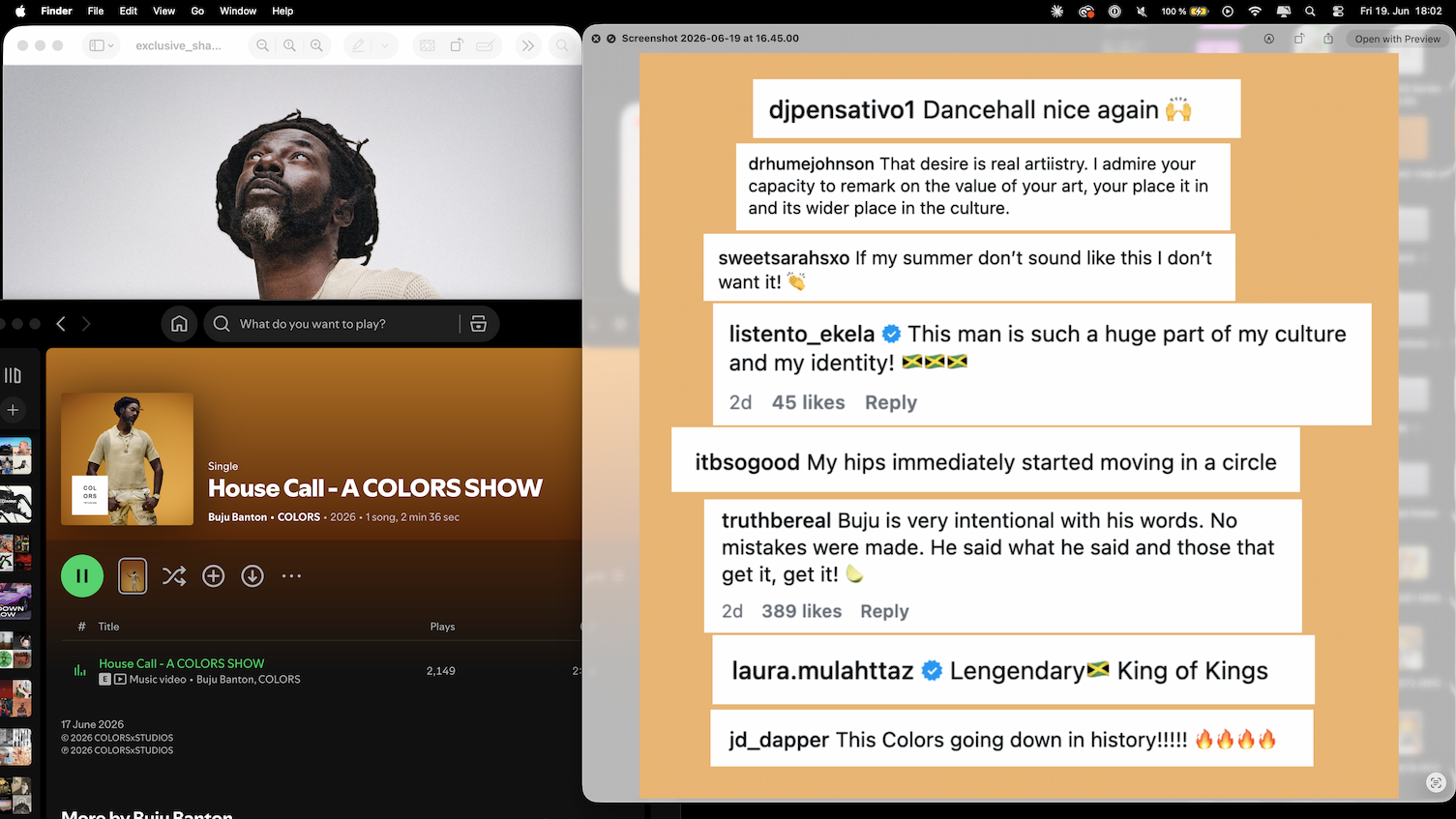The height and width of the screenshot is (819, 1456).
Task: Open Control Center in menu bar
Action: (x=1338, y=12)
